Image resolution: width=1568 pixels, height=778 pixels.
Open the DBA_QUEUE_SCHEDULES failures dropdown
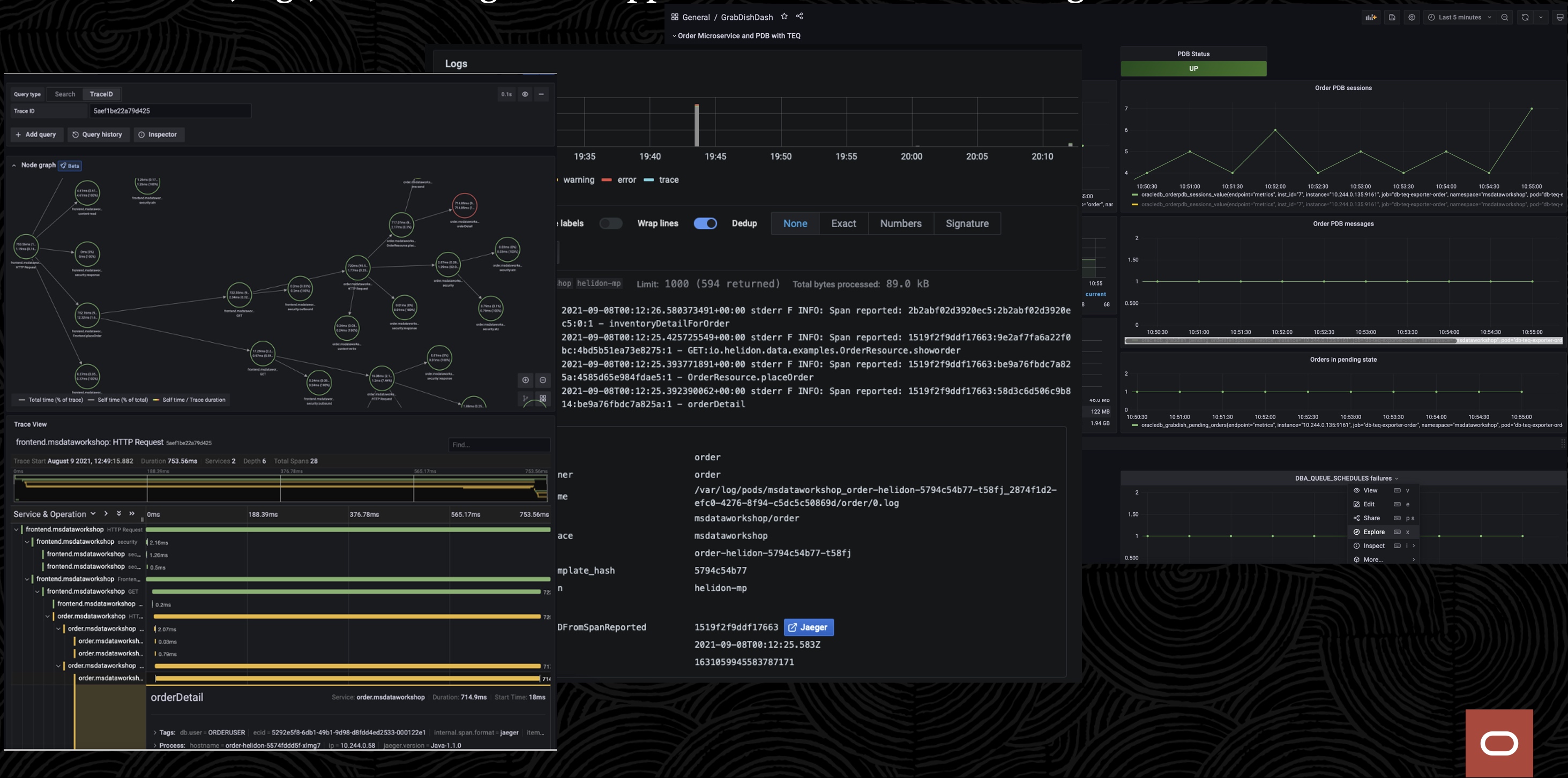1397,478
